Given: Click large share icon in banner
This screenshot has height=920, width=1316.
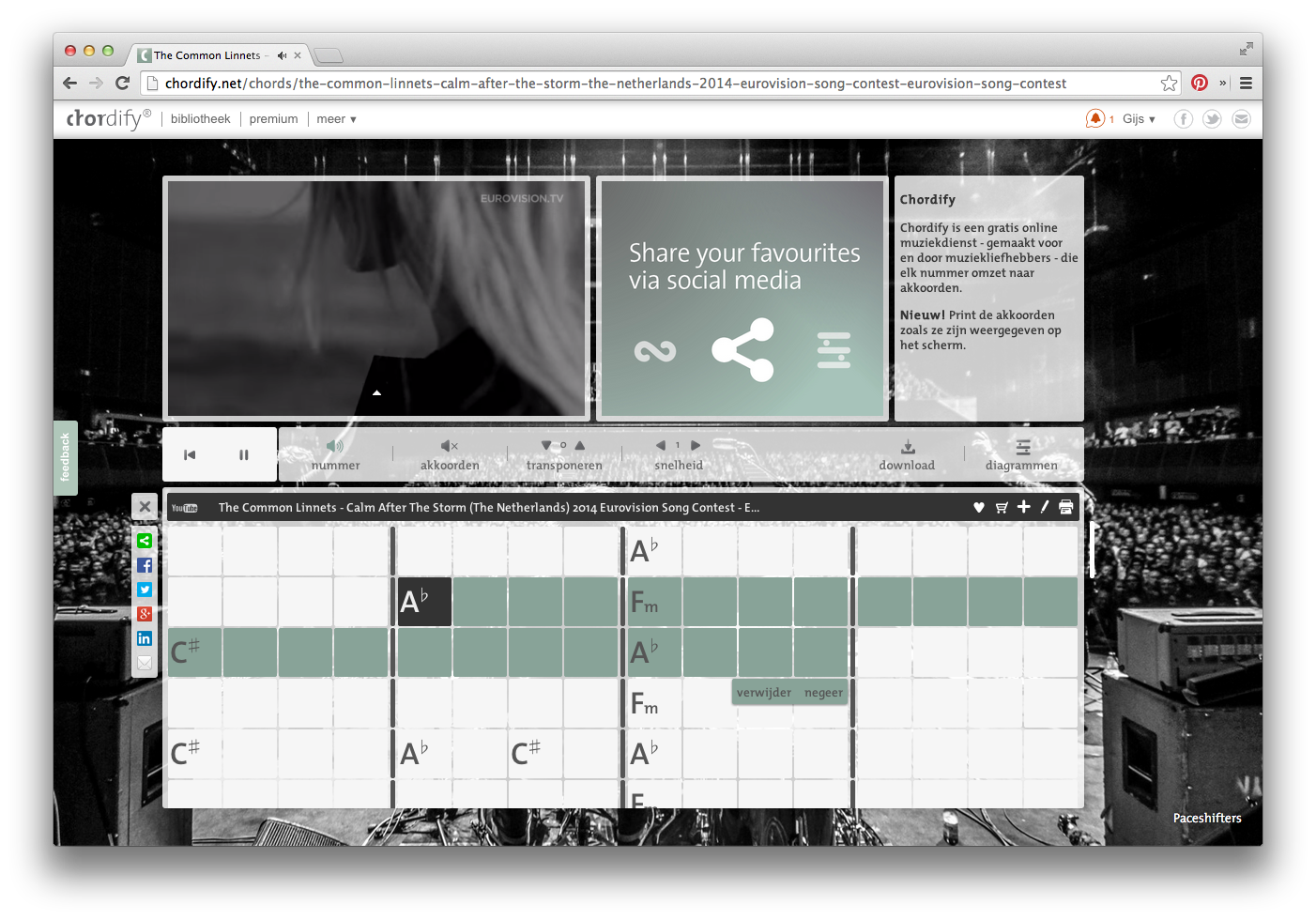Looking at the screenshot, I should [x=743, y=350].
